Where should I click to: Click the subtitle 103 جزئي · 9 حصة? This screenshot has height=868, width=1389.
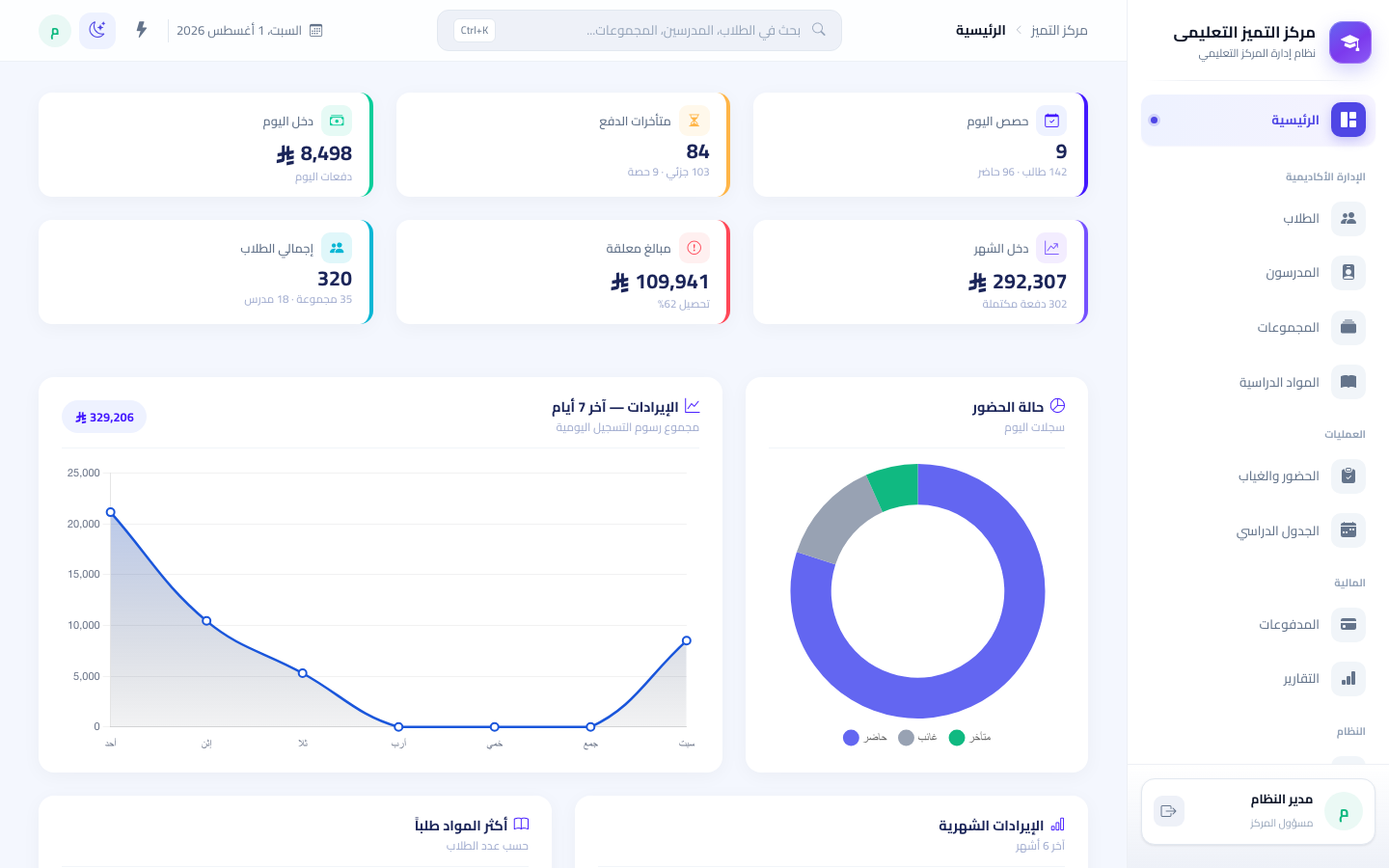tap(668, 172)
